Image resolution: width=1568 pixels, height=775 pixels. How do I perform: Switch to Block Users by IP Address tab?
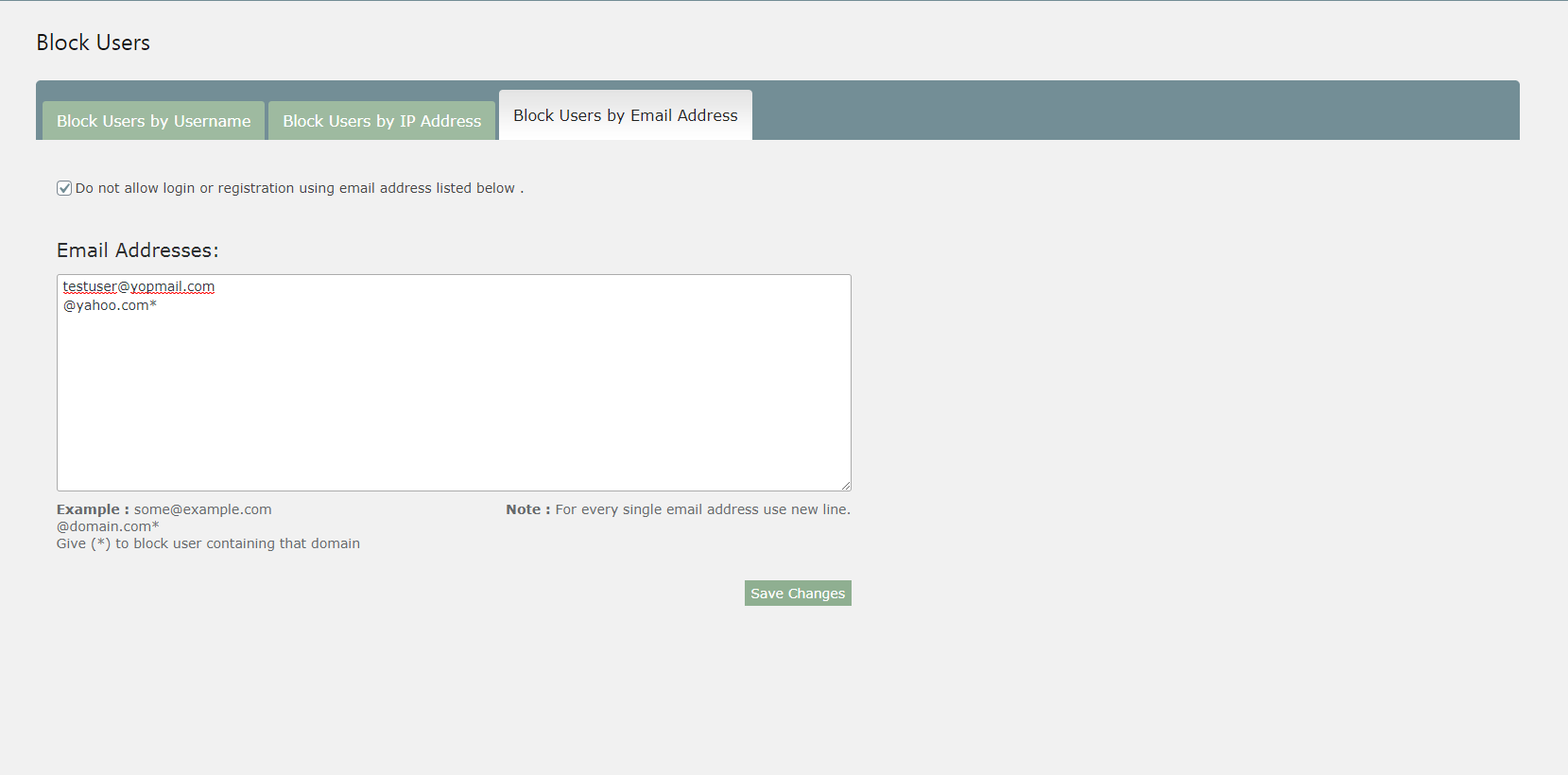click(x=382, y=121)
